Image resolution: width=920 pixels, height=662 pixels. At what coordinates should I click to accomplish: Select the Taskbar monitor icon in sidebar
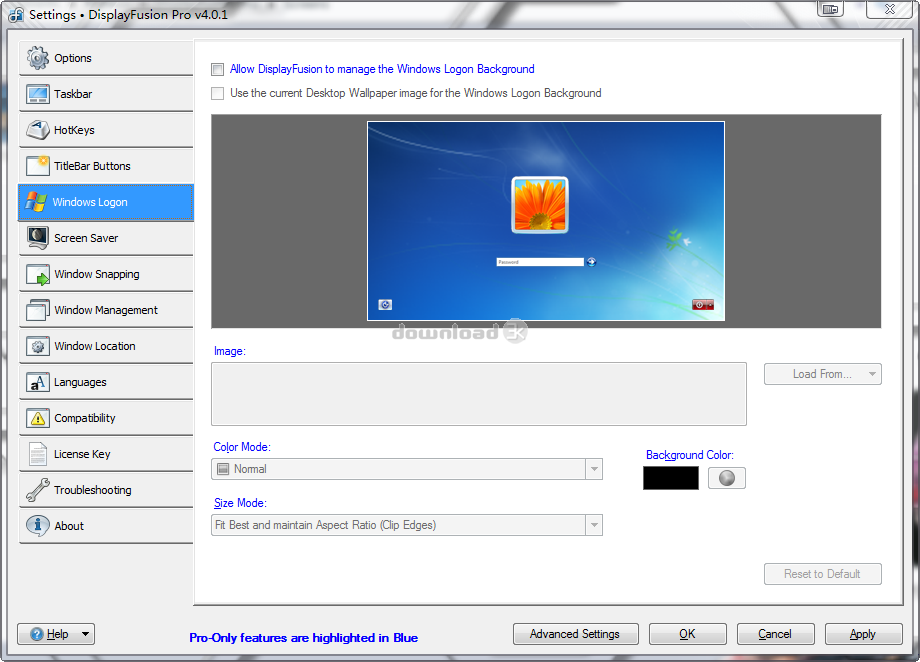coord(38,94)
